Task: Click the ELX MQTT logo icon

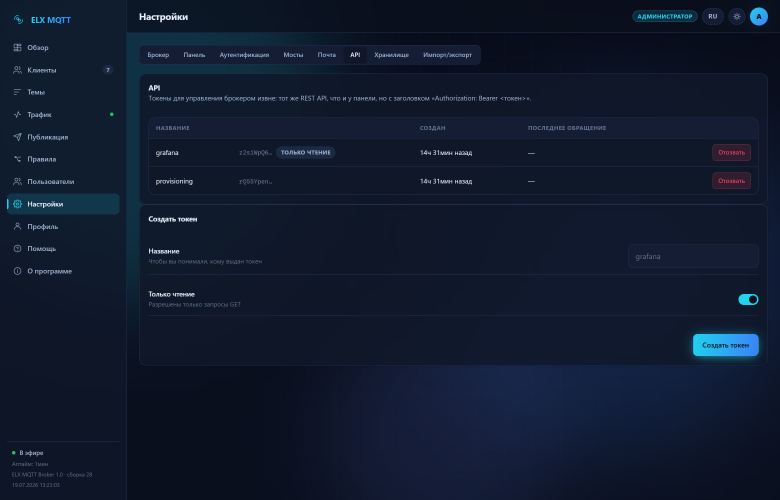Action: coord(18,19)
